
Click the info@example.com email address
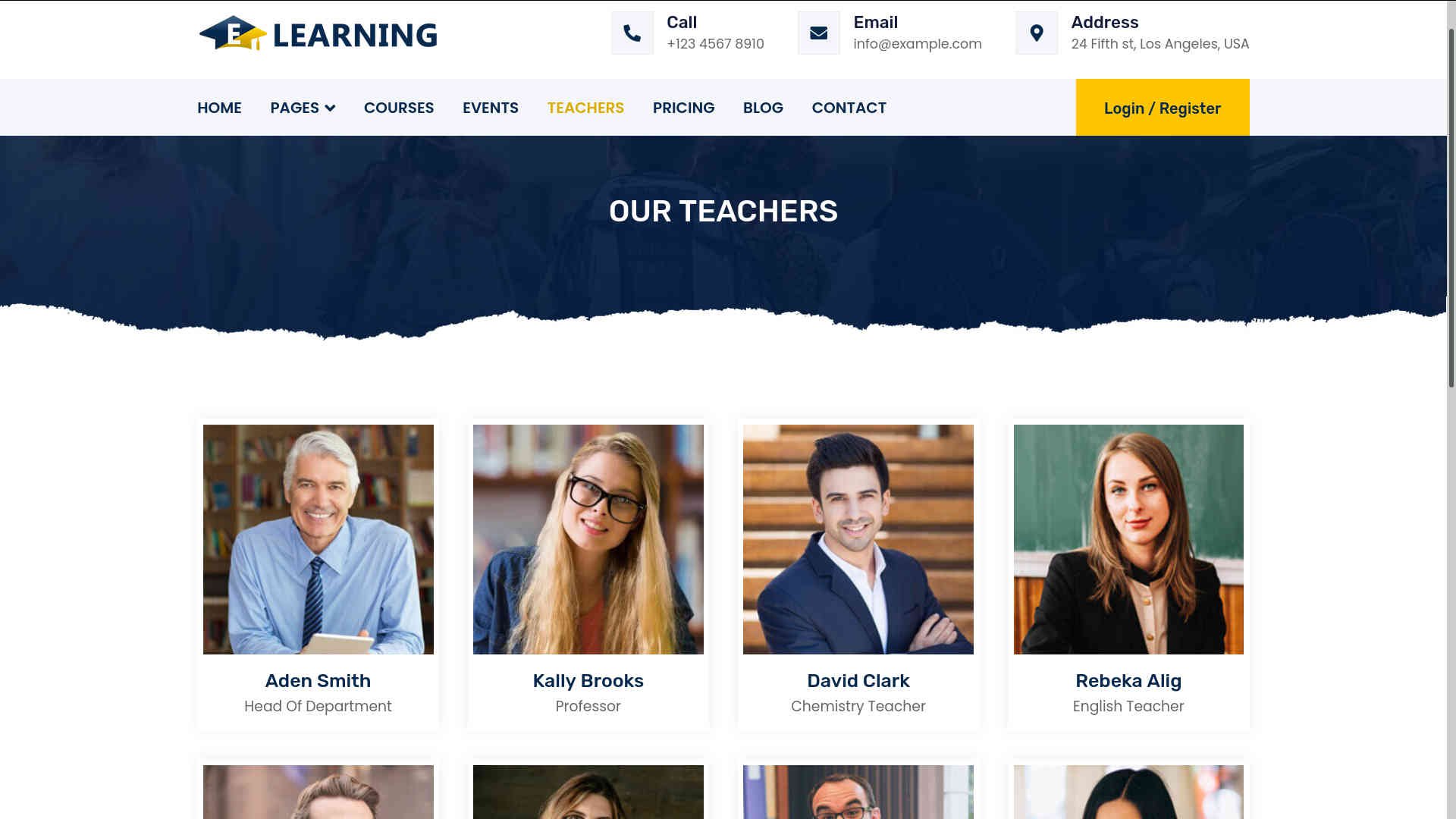tap(918, 44)
